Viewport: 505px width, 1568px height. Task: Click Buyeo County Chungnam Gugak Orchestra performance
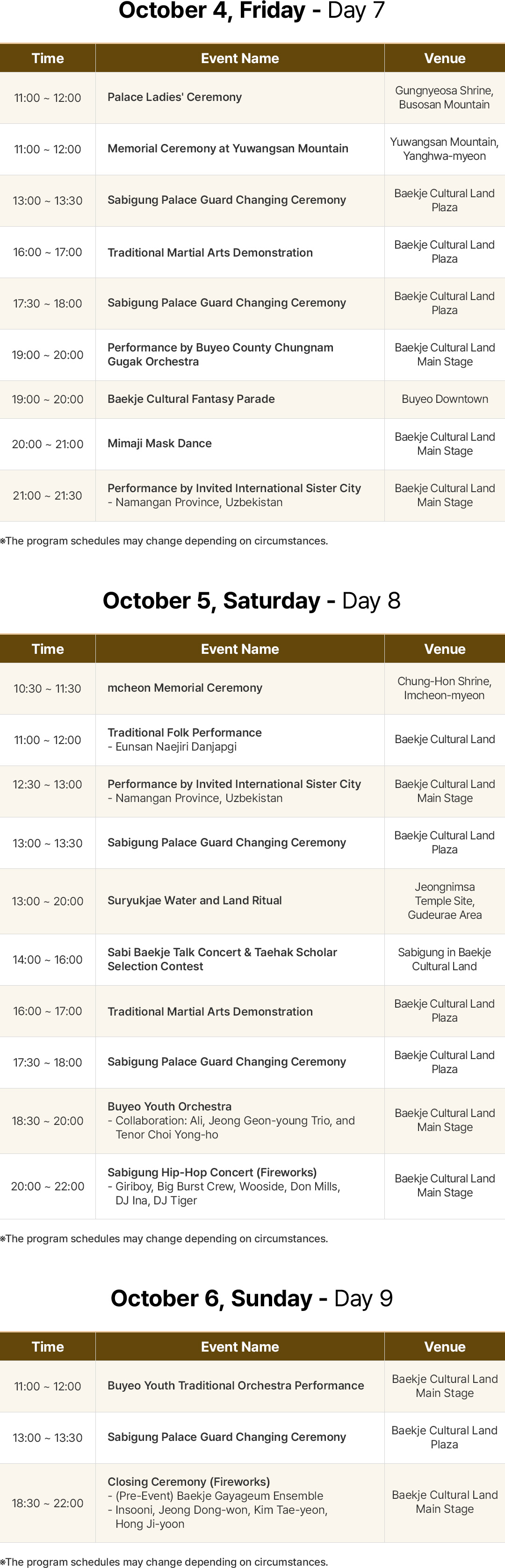pyautogui.click(x=221, y=354)
